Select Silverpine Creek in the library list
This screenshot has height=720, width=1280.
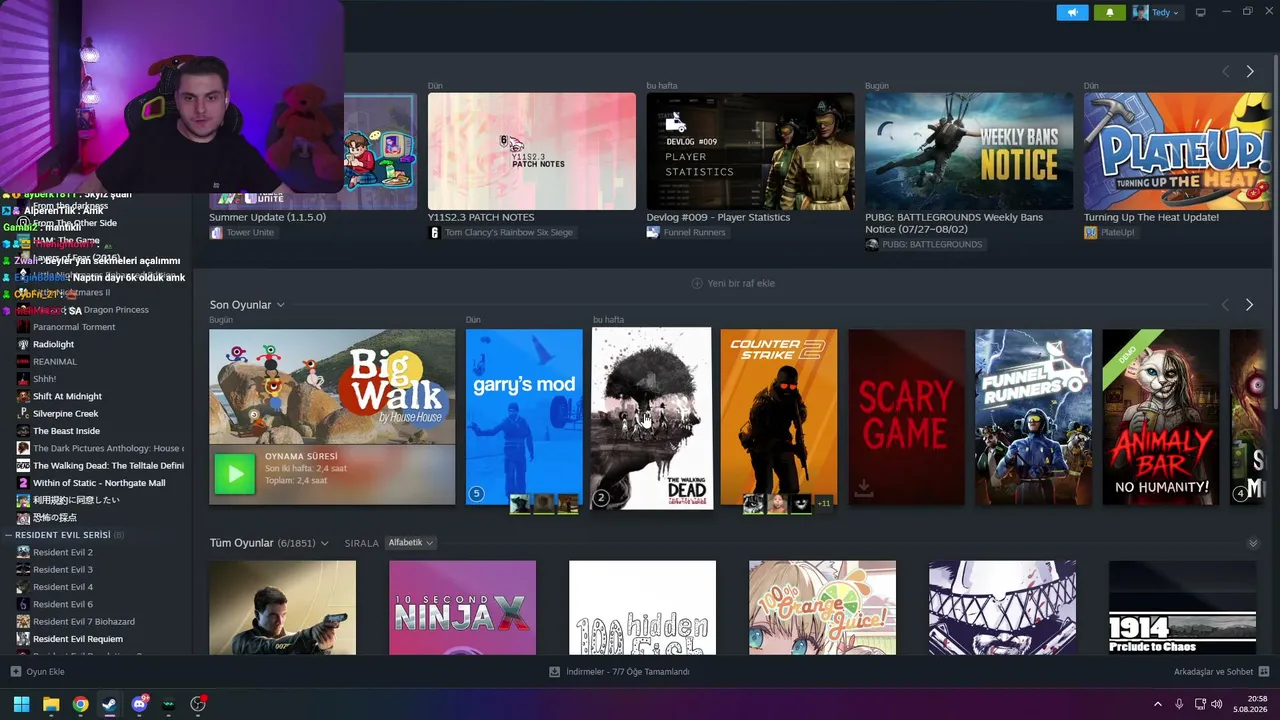[65, 414]
